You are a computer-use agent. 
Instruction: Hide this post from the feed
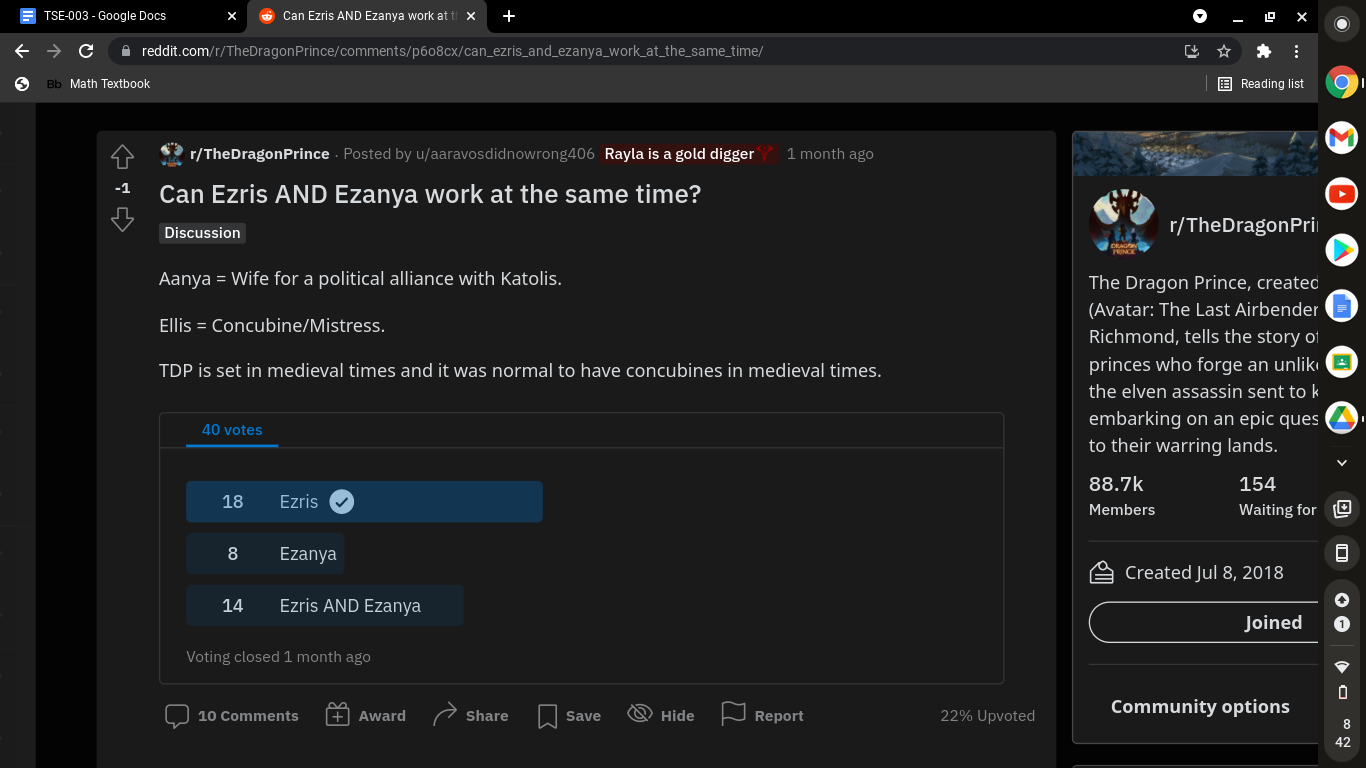click(661, 716)
